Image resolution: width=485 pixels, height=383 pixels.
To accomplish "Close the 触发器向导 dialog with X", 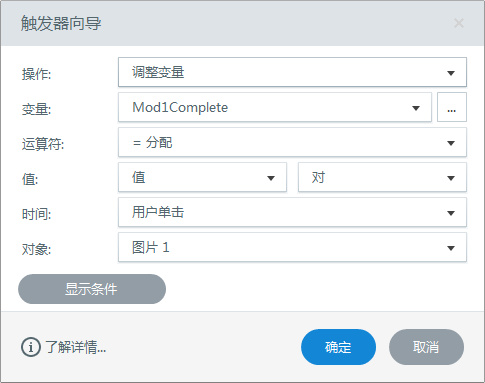I will [x=459, y=23].
